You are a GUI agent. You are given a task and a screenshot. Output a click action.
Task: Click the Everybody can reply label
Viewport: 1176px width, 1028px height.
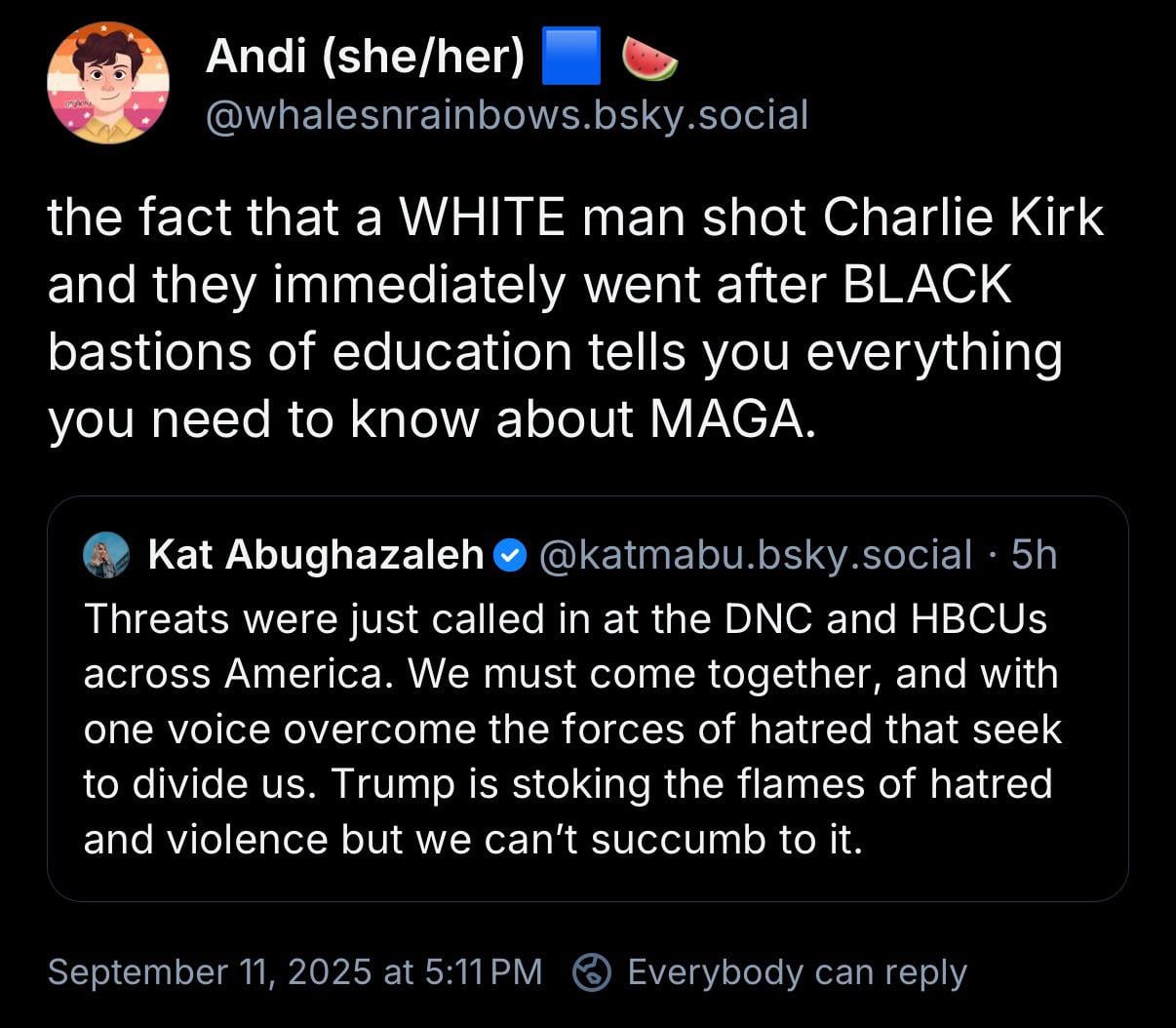coord(797,972)
